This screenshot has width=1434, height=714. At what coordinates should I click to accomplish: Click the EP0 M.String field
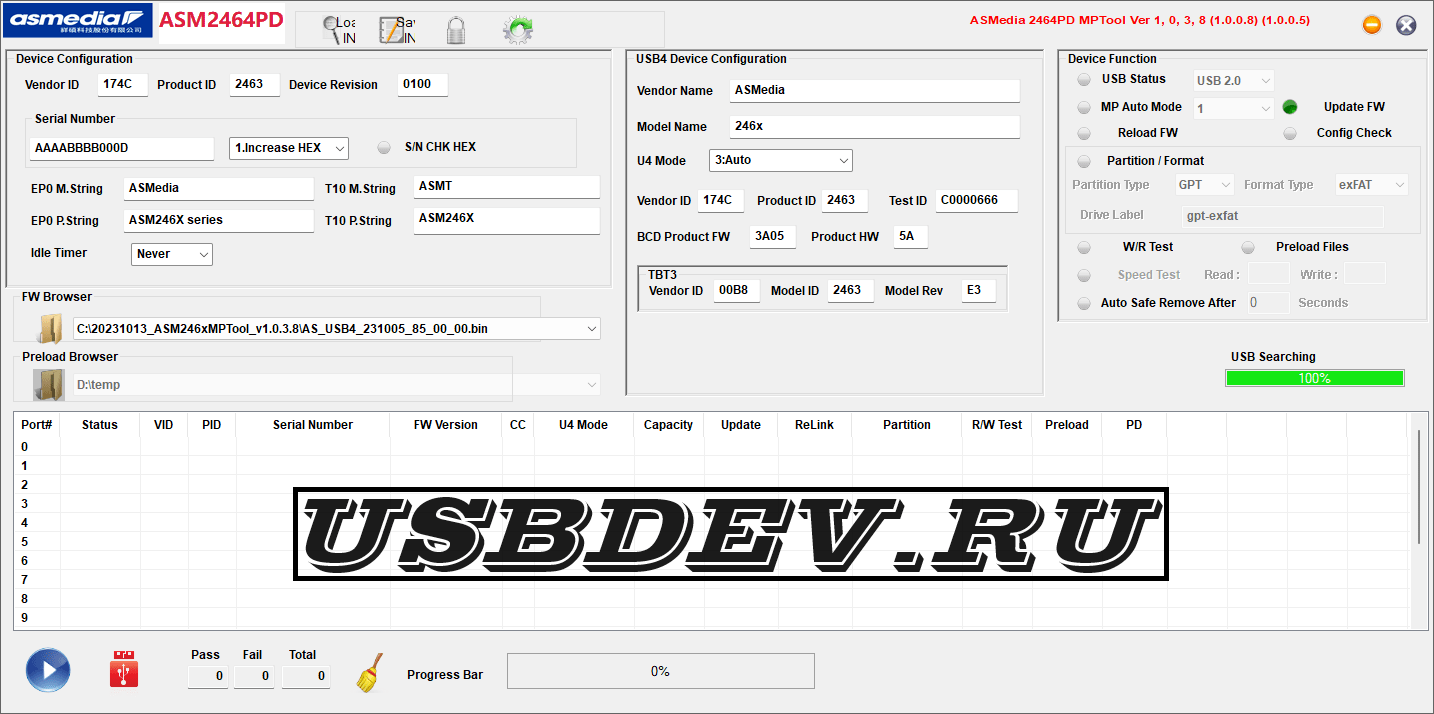click(x=219, y=188)
